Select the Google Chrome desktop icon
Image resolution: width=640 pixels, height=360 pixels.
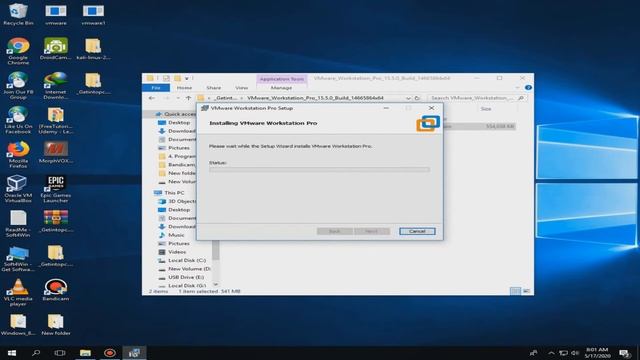tap(18, 51)
